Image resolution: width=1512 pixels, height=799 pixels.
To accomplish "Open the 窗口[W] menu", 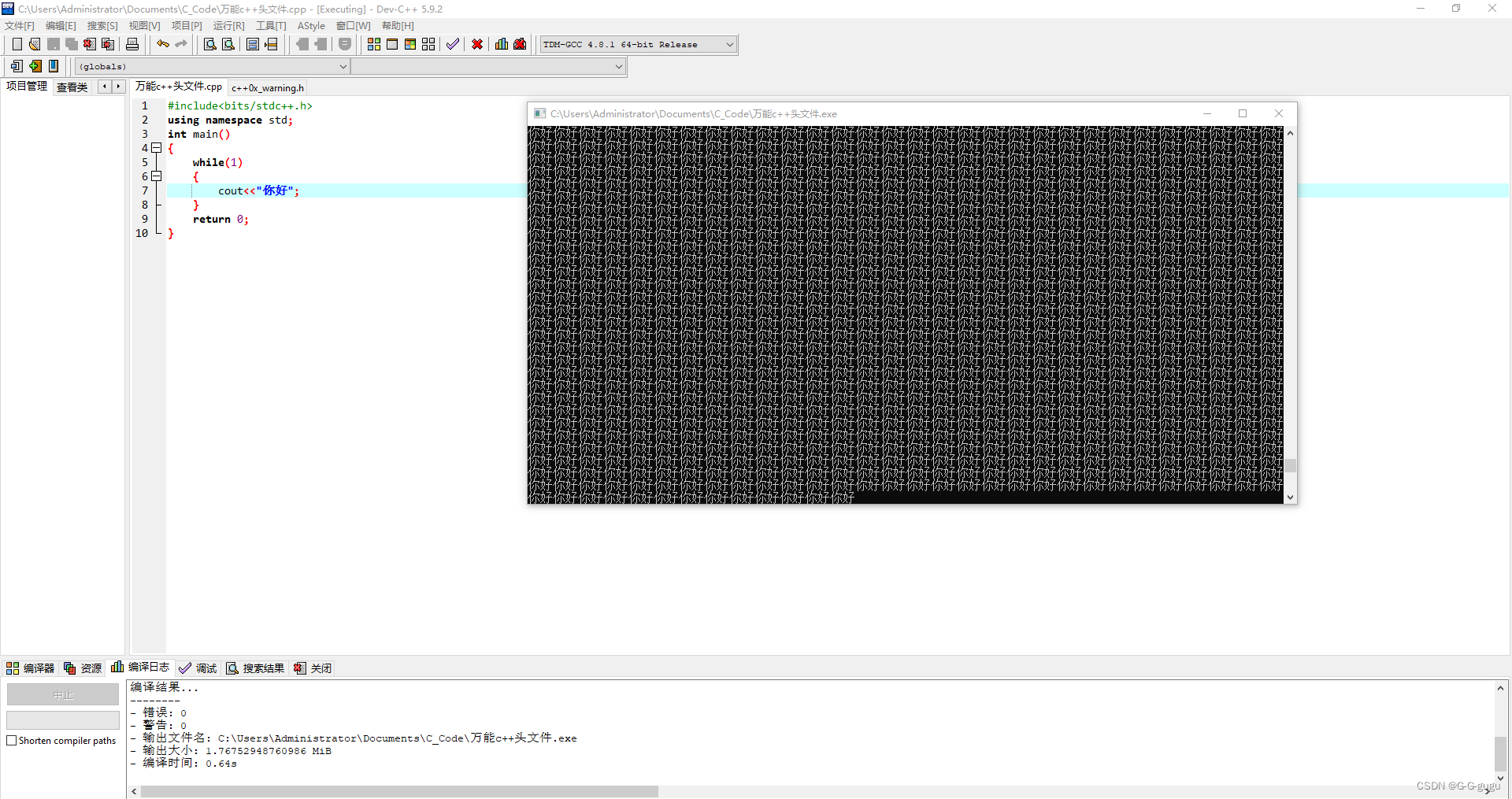I will [x=354, y=26].
